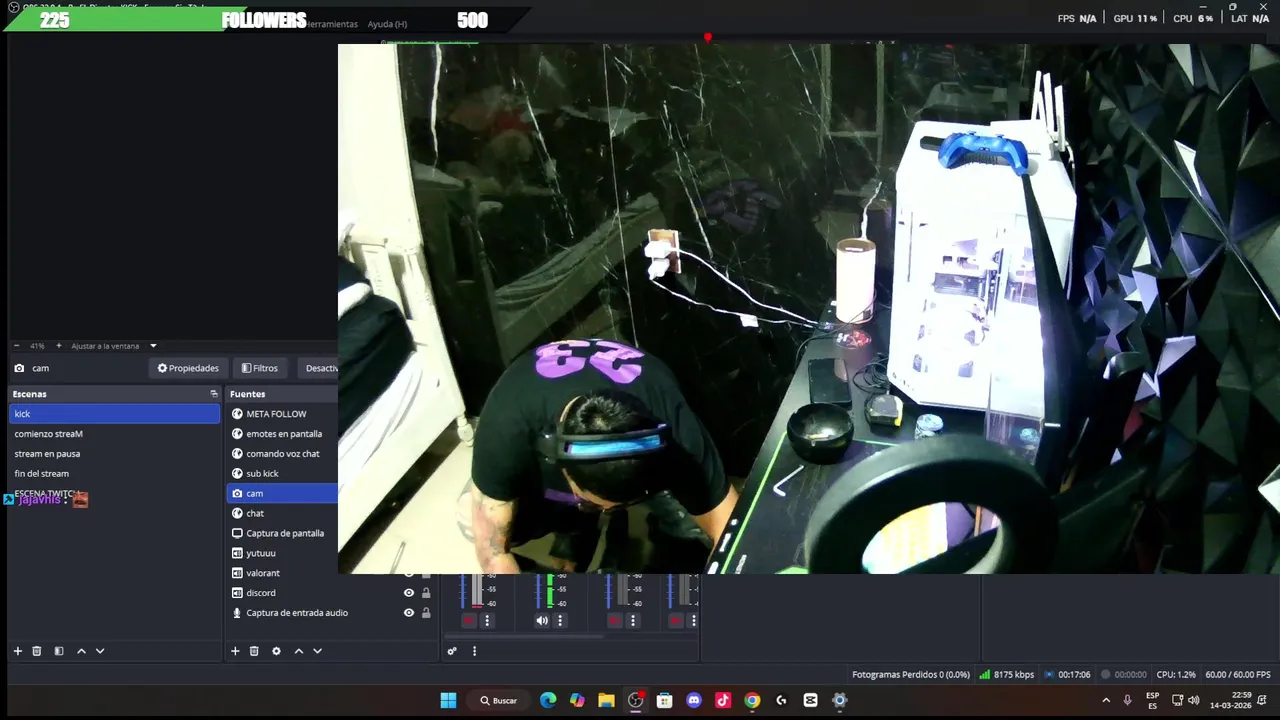The width and height of the screenshot is (1280, 720).
Task: Zoom out the preview with minus button
Action: [x=16, y=346]
